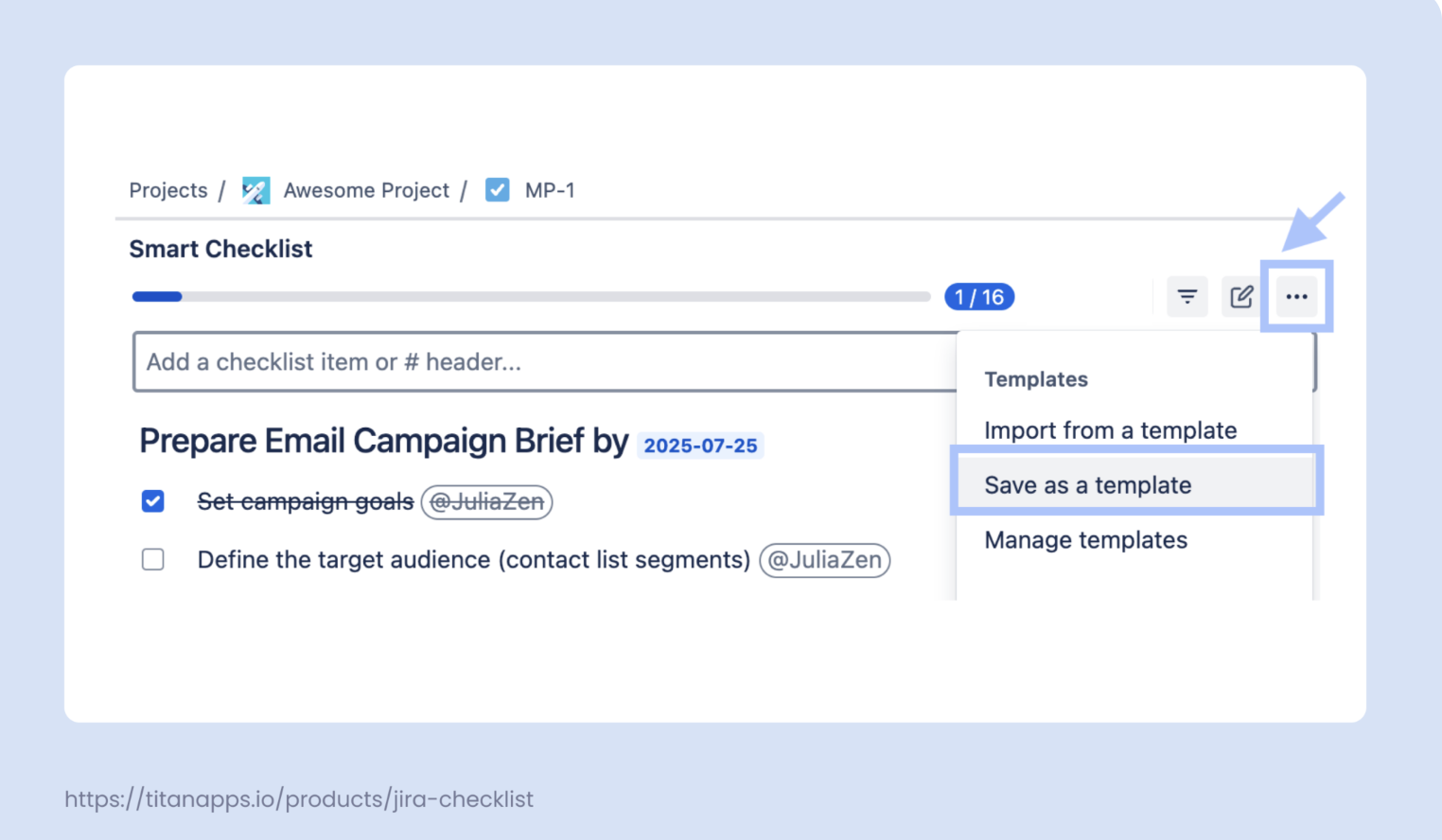Image resolution: width=1442 pixels, height=840 pixels.
Task: Click the Awesome Project avatar icon
Action: [x=255, y=190]
